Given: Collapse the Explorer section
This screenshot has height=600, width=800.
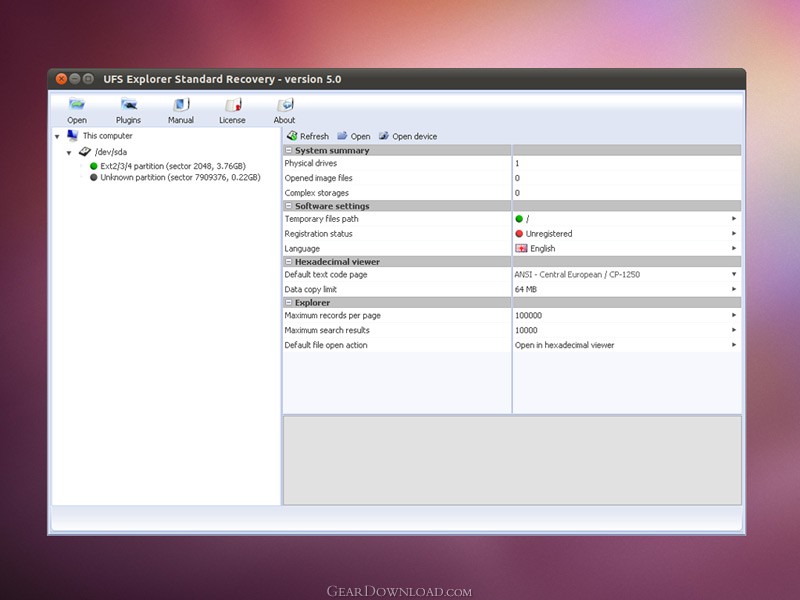Looking at the screenshot, I should (x=289, y=303).
